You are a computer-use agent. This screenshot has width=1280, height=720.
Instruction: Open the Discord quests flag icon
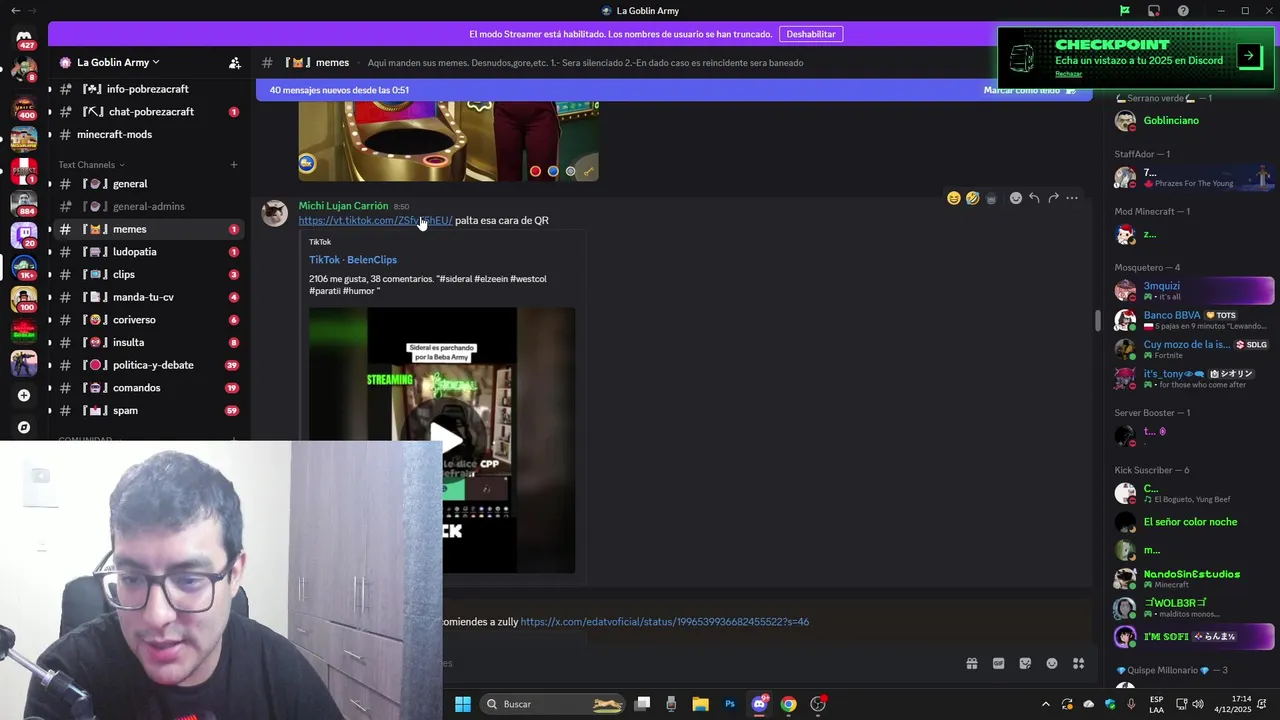(x=1124, y=11)
